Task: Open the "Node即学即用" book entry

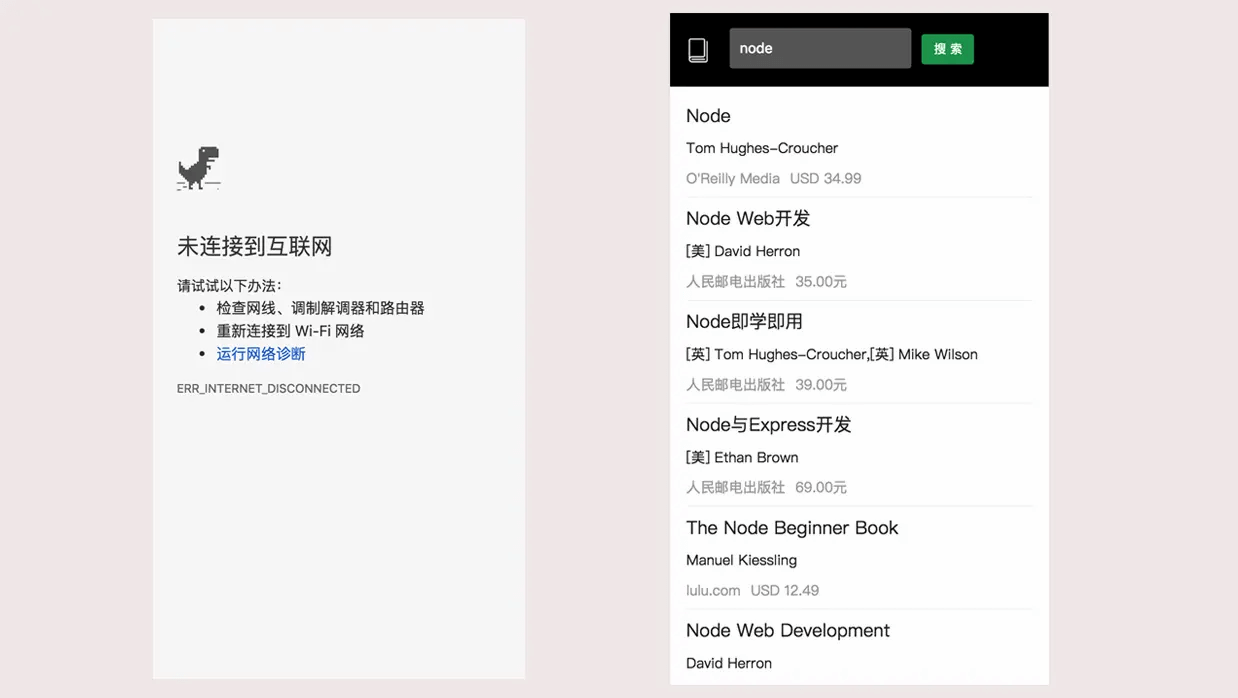Action: 744,322
